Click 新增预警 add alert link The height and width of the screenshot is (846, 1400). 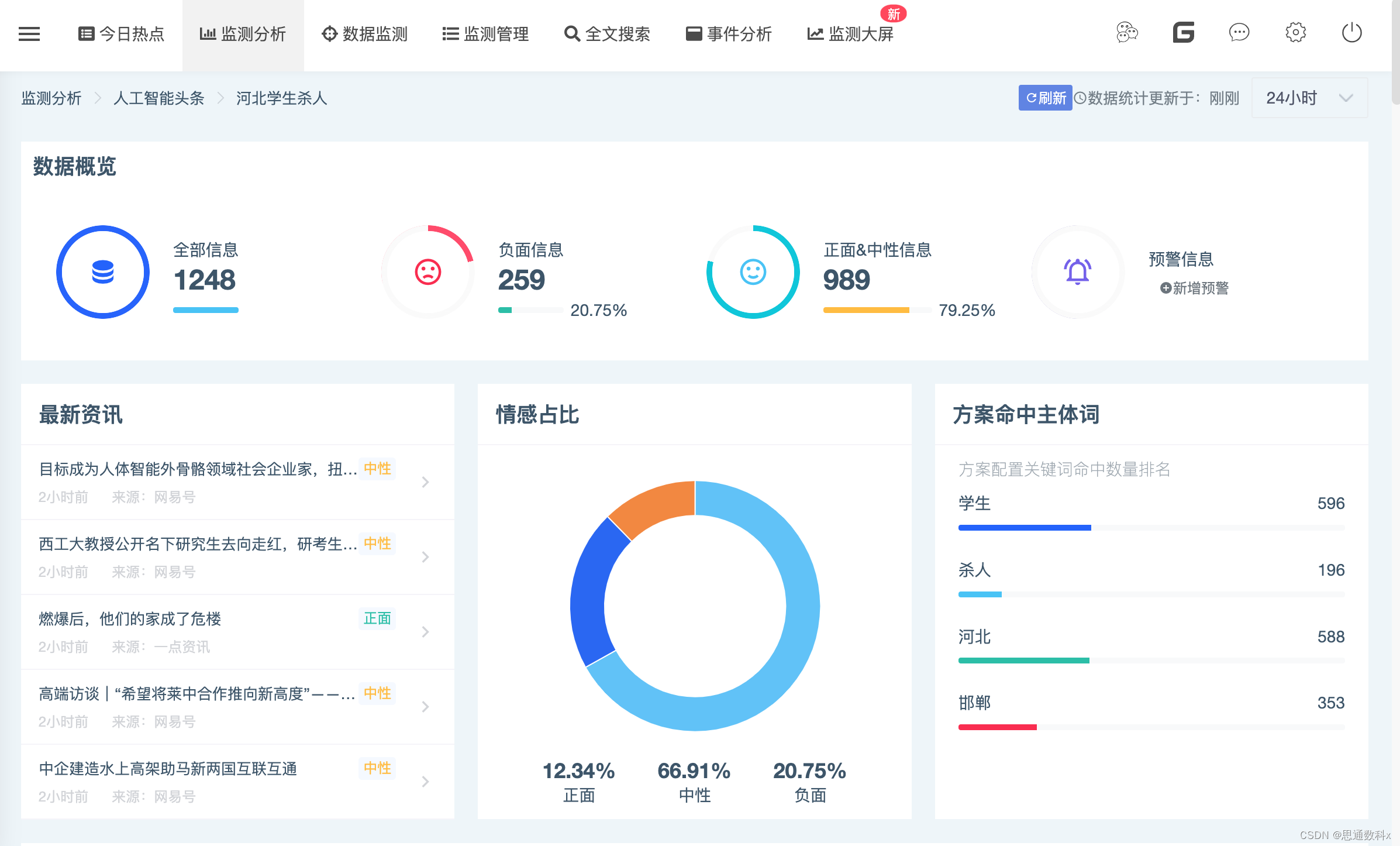(x=1195, y=288)
